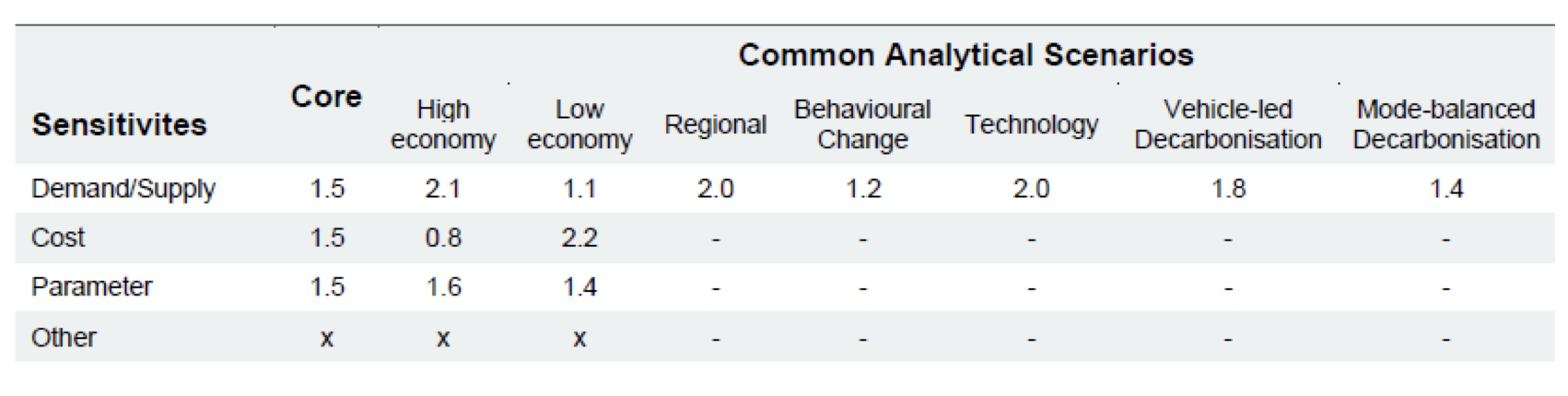Click the Common Analytical Scenarios heading
The height and width of the screenshot is (396, 1568).
click(x=965, y=55)
